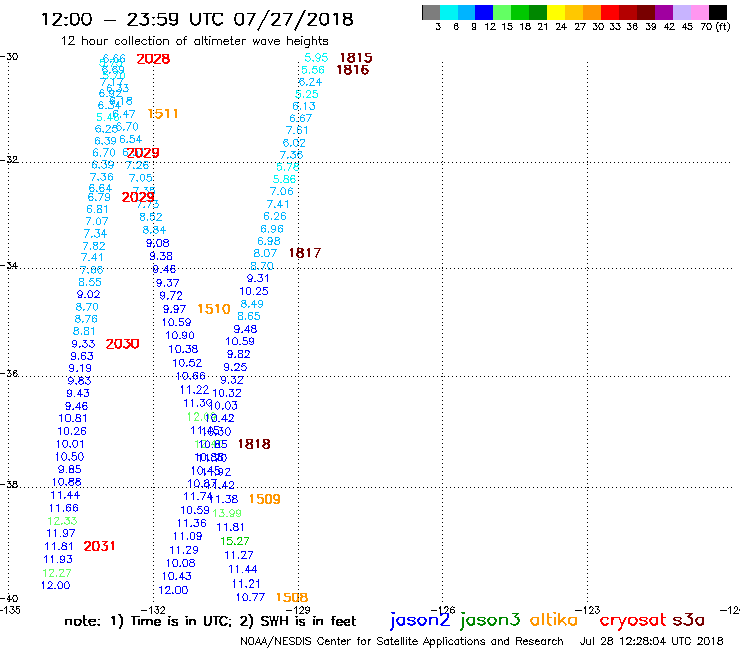Viewport: 740px width, 650px height.
Task: Click the 9.33 wave height value
Action: click(83, 344)
